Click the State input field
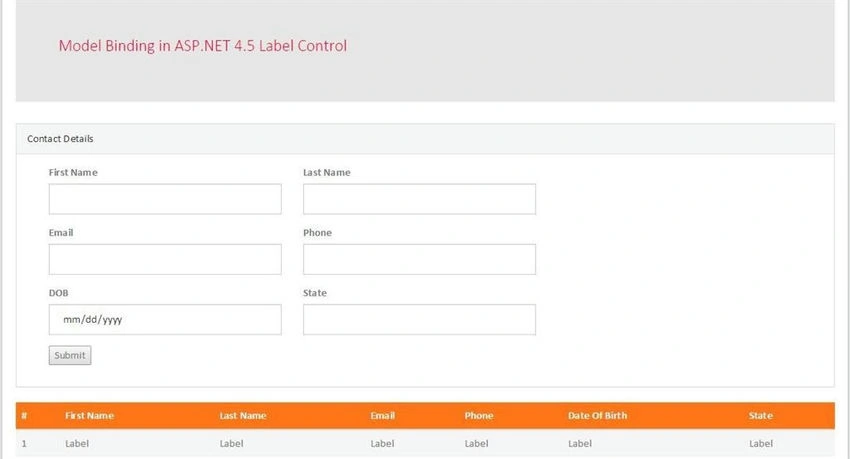Viewport: 850px width, 459px height. pyautogui.click(x=419, y=319)
